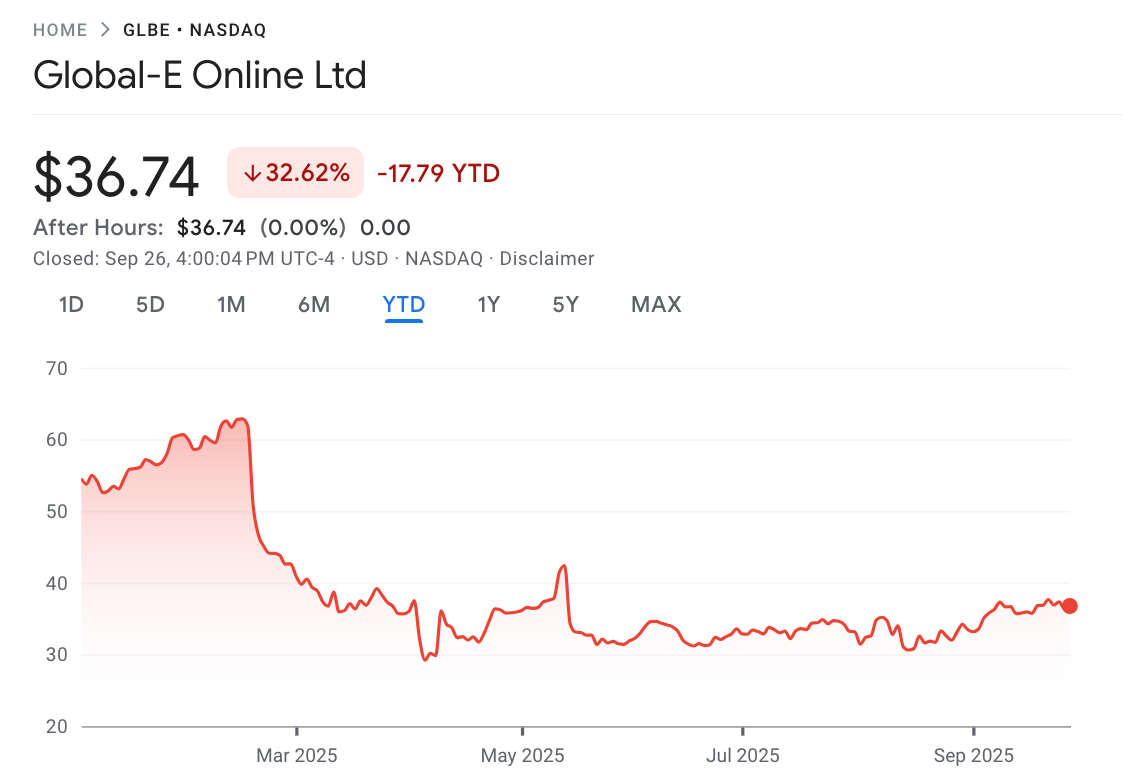Click the Global-E Online Ltd title
Image resolution: width=1122 pixels, height=784 pixels.
(x=200, y=75)
